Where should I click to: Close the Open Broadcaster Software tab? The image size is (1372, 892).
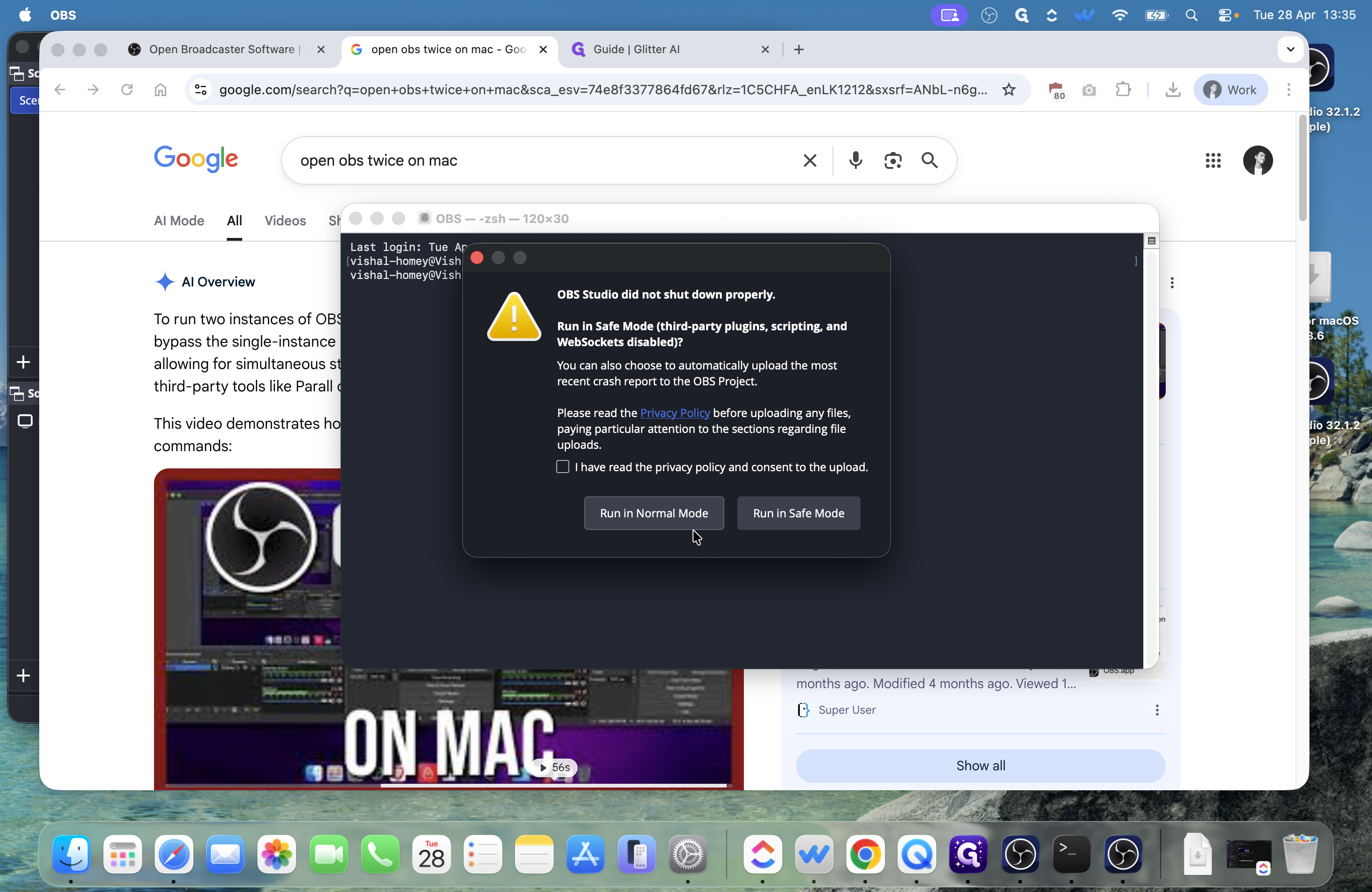(x=321, y=49)
